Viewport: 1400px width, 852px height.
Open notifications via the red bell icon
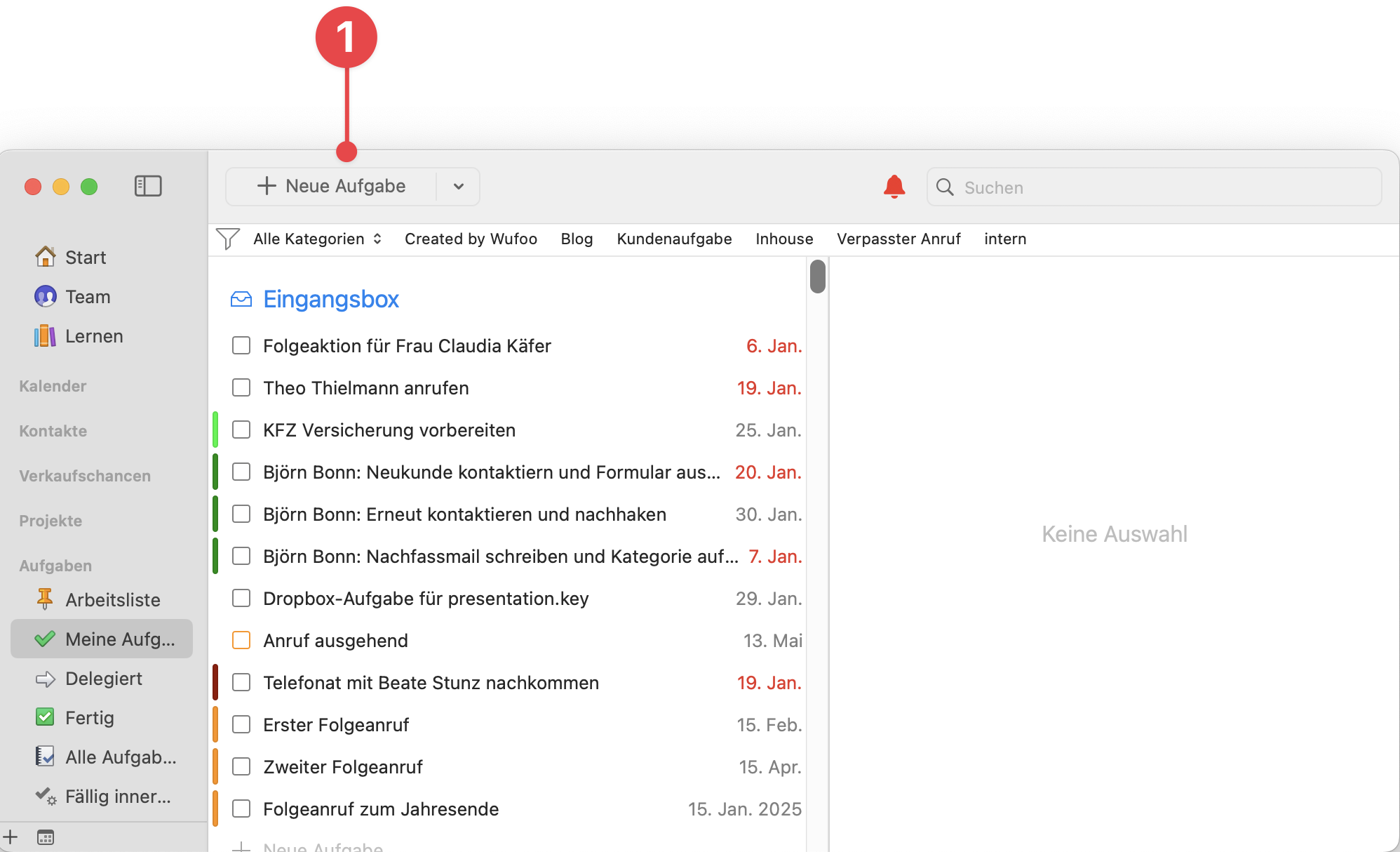(894, 187)
